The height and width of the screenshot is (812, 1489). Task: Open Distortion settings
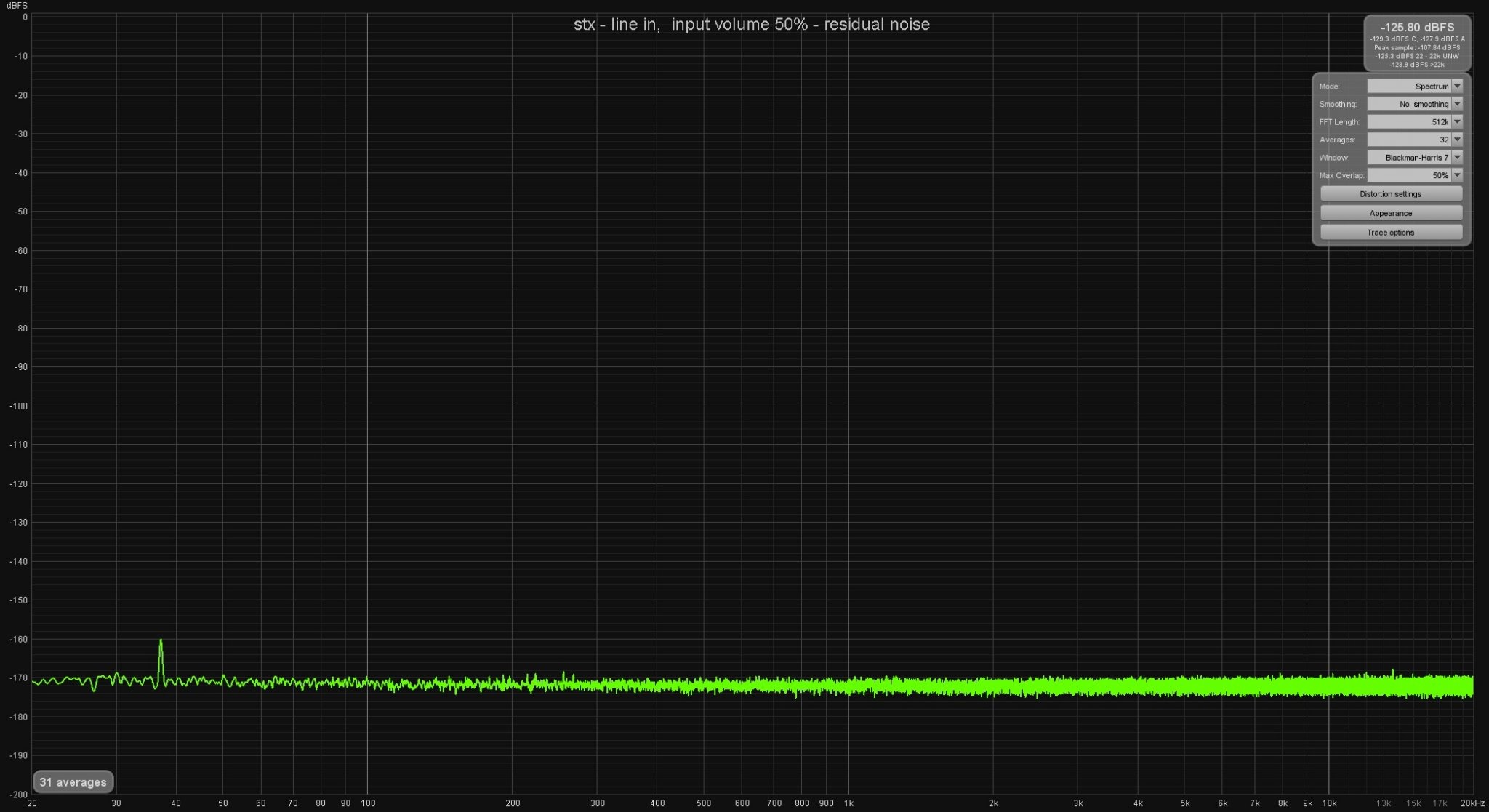click(1391, 194)
